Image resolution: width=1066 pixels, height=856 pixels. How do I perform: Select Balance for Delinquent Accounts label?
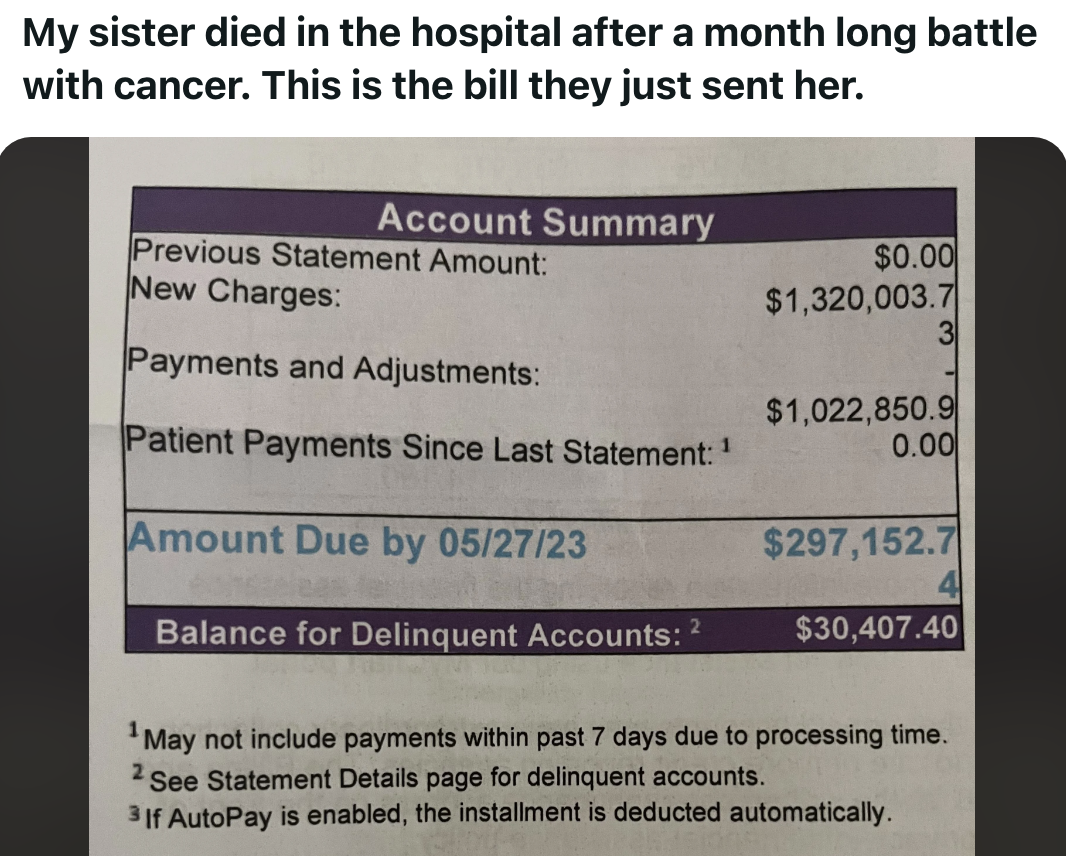coord(417,634)
